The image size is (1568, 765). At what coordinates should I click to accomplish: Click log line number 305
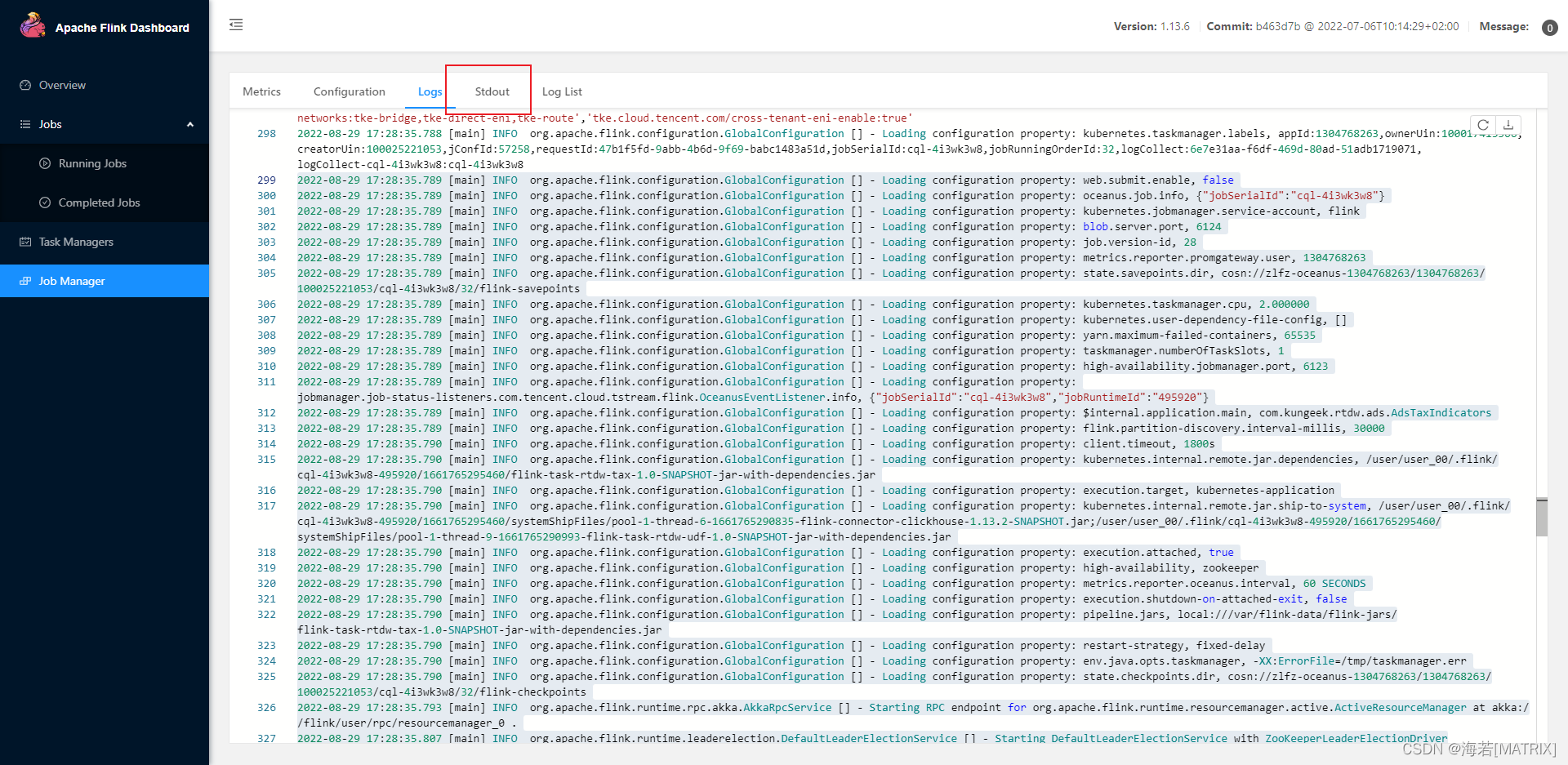pos(266,273)
